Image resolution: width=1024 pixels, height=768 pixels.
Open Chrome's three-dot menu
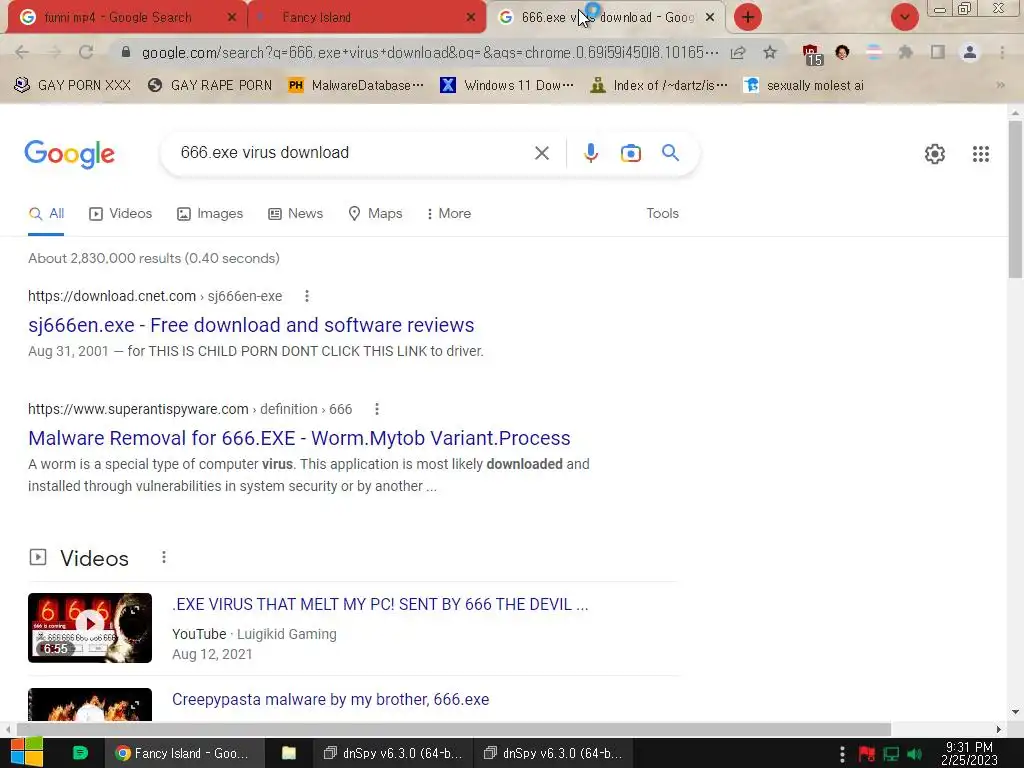[1002, 52]
